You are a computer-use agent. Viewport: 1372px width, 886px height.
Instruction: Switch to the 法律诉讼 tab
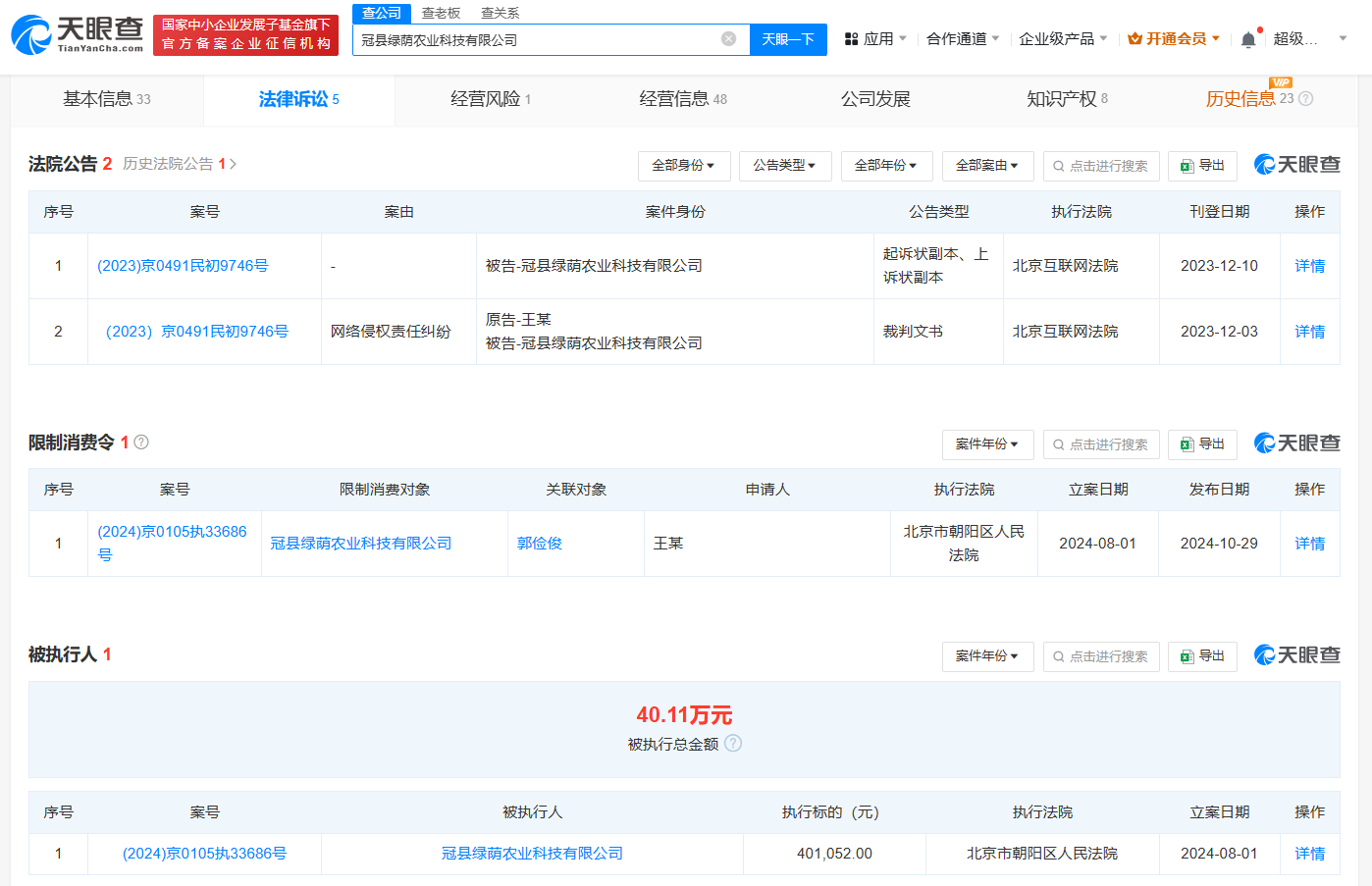coord(299,99)
